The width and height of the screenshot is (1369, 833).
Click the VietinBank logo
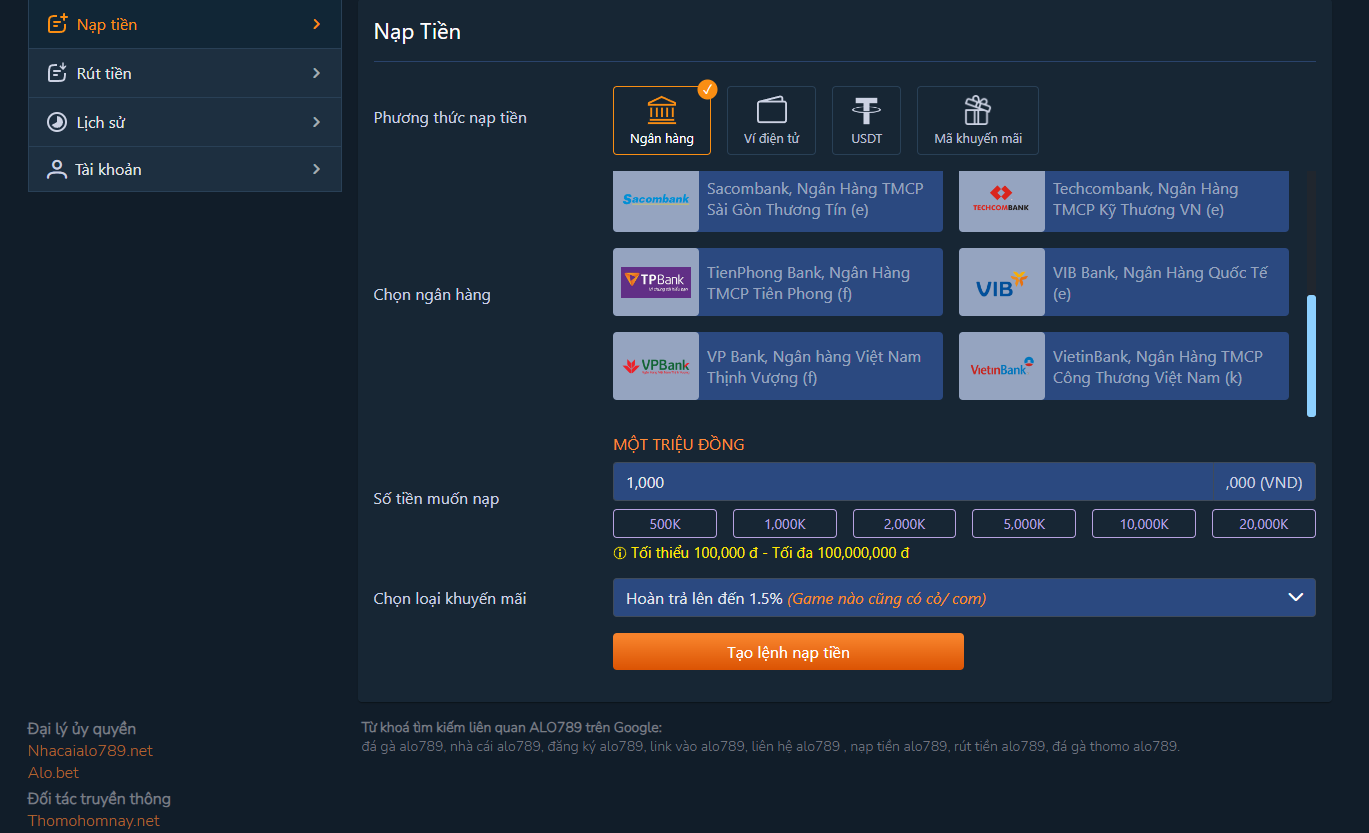click(1002, 366)
